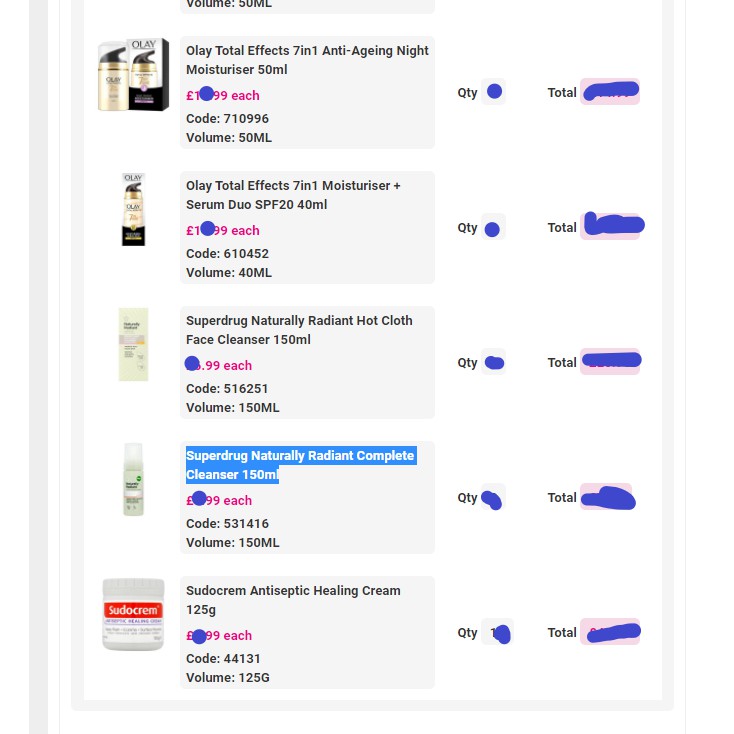
Task: Click the Sudocrem tub product image
Action: click(133, 614)
